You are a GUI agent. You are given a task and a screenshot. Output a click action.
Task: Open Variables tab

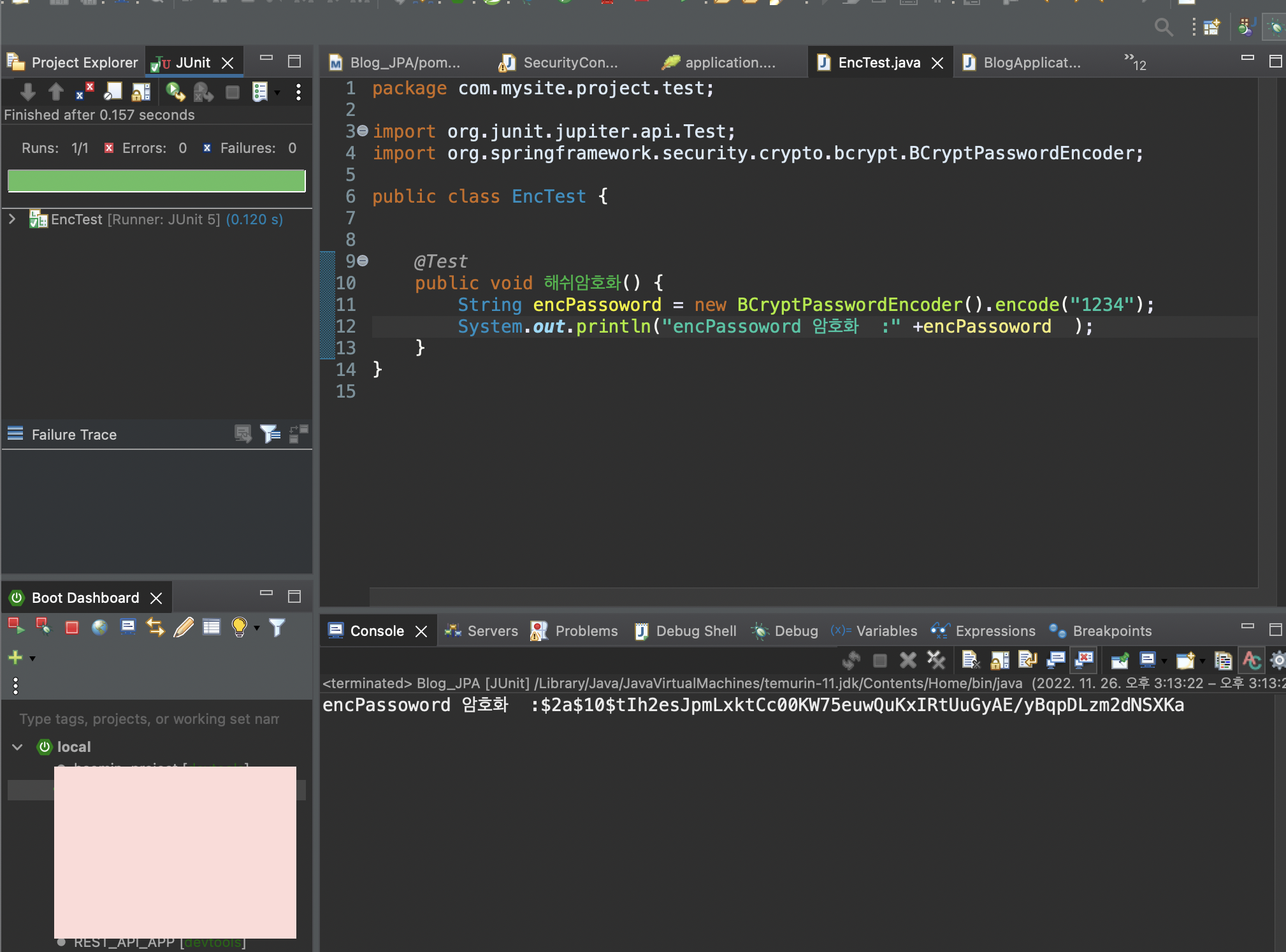click(874, 631)
